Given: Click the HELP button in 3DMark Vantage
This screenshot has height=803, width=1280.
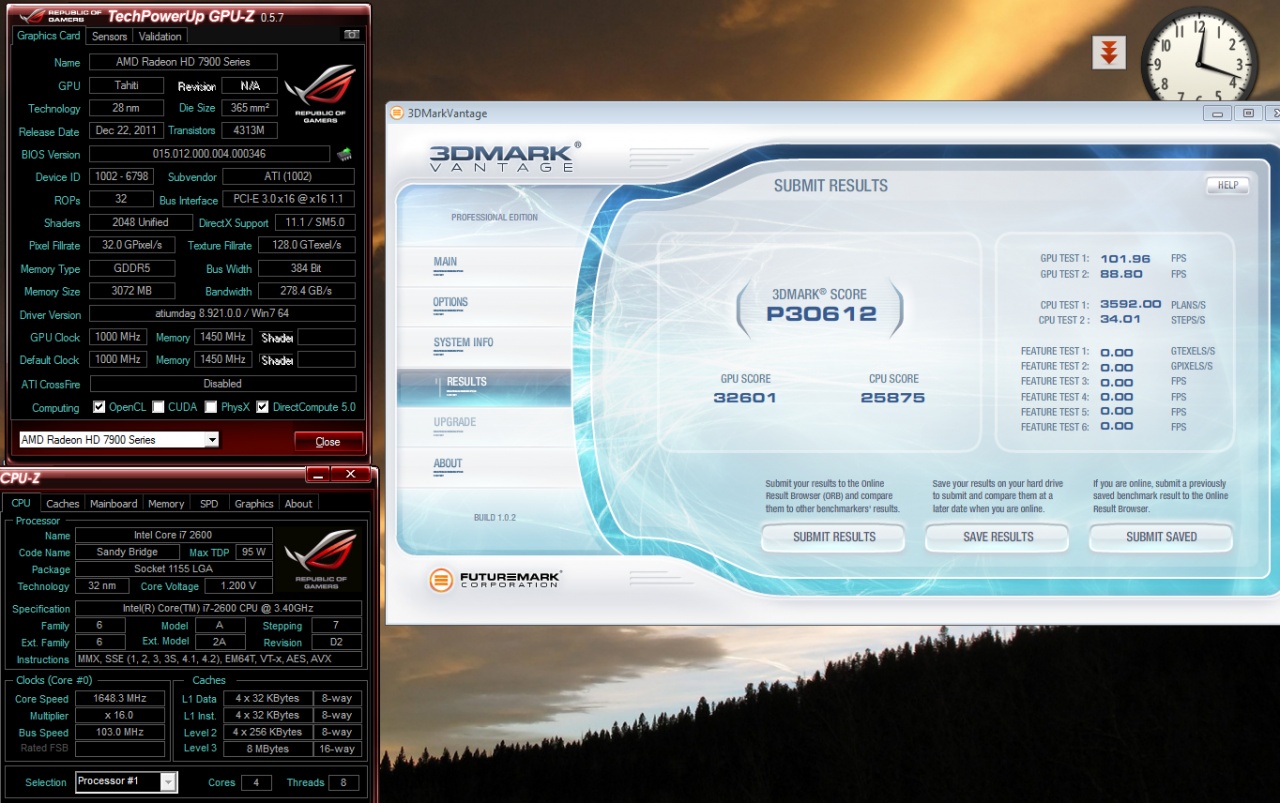Looking at the screenshot, I should pyautogui.click(x=1228, y=185).
